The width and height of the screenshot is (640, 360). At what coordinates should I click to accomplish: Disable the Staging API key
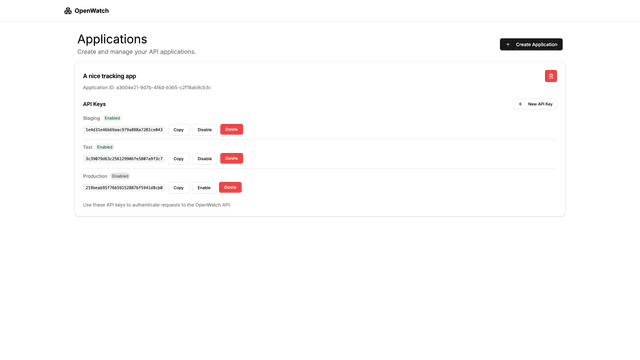pos(204,130)
